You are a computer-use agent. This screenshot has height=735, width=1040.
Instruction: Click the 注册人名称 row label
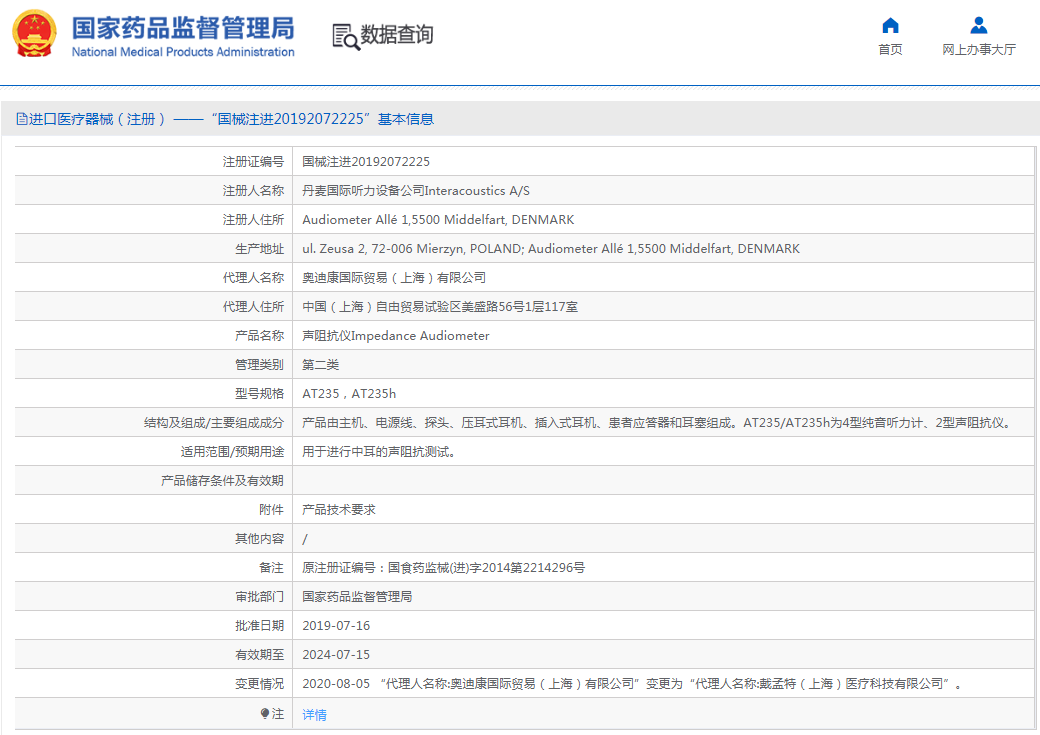253,191
